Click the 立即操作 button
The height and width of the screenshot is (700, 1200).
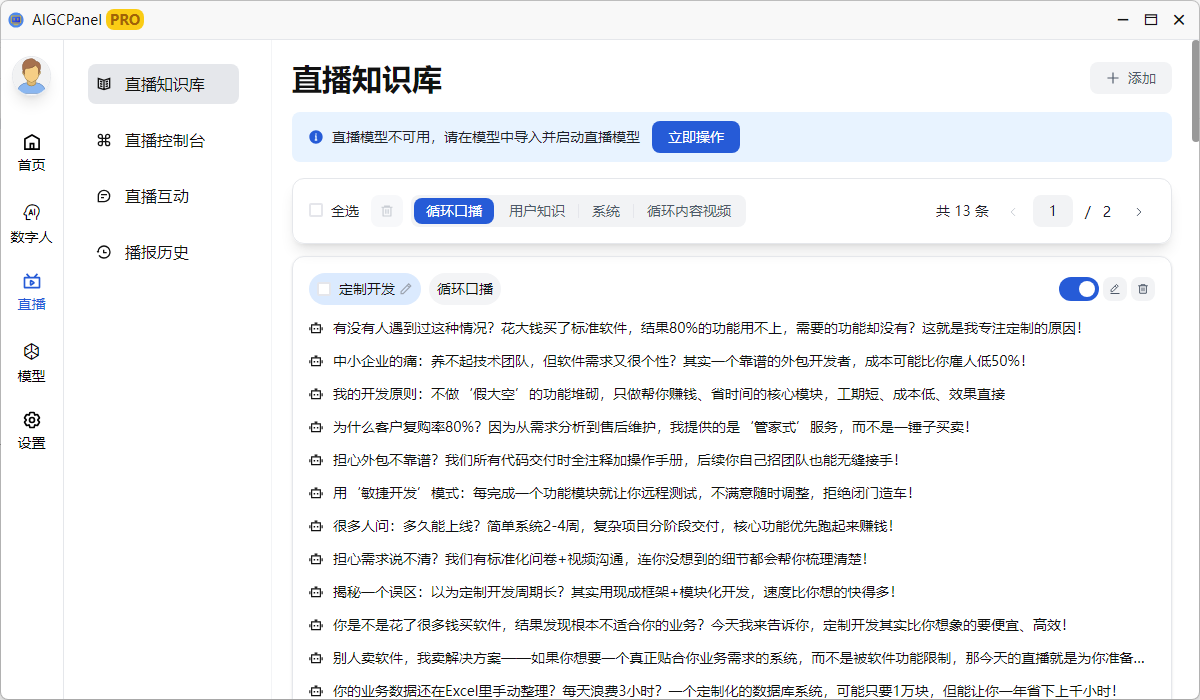click(x=696, y=137)
